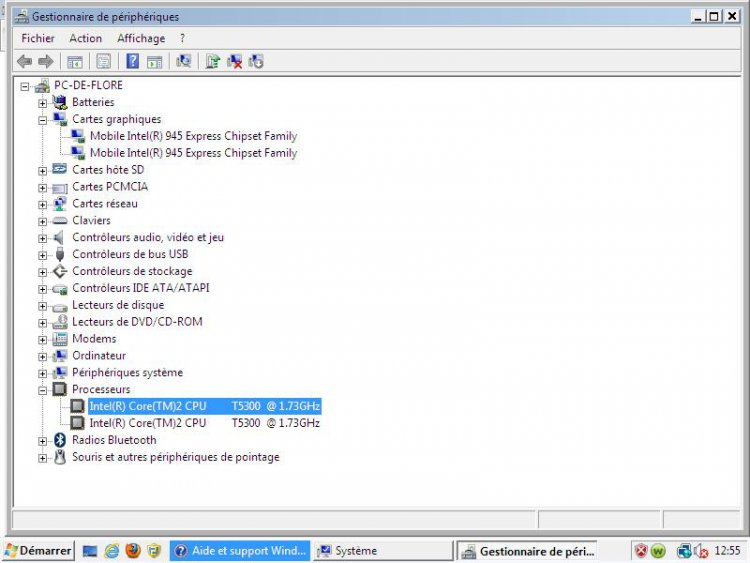This screenshot has height=563, width=750.
Task: Select the Périphériques système label
Action: pyautogui.click(x=127, y=372)
